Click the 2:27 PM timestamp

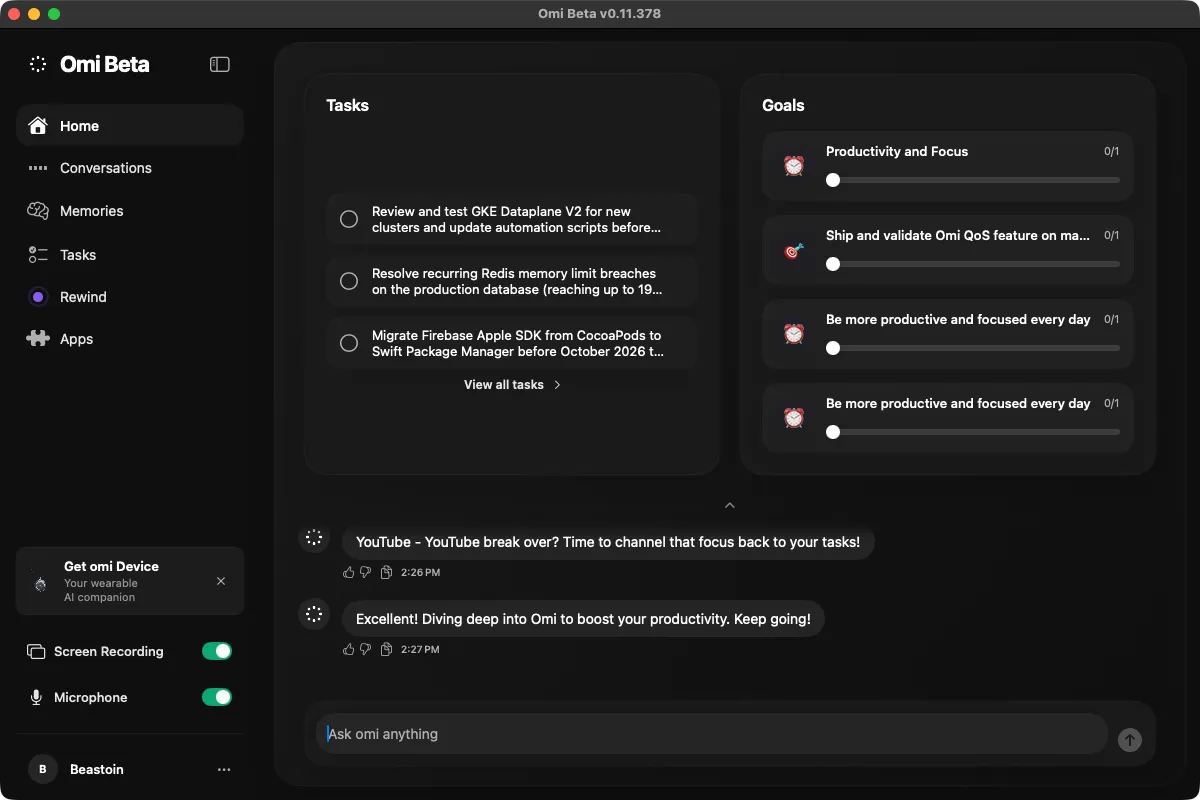[420, 649]
